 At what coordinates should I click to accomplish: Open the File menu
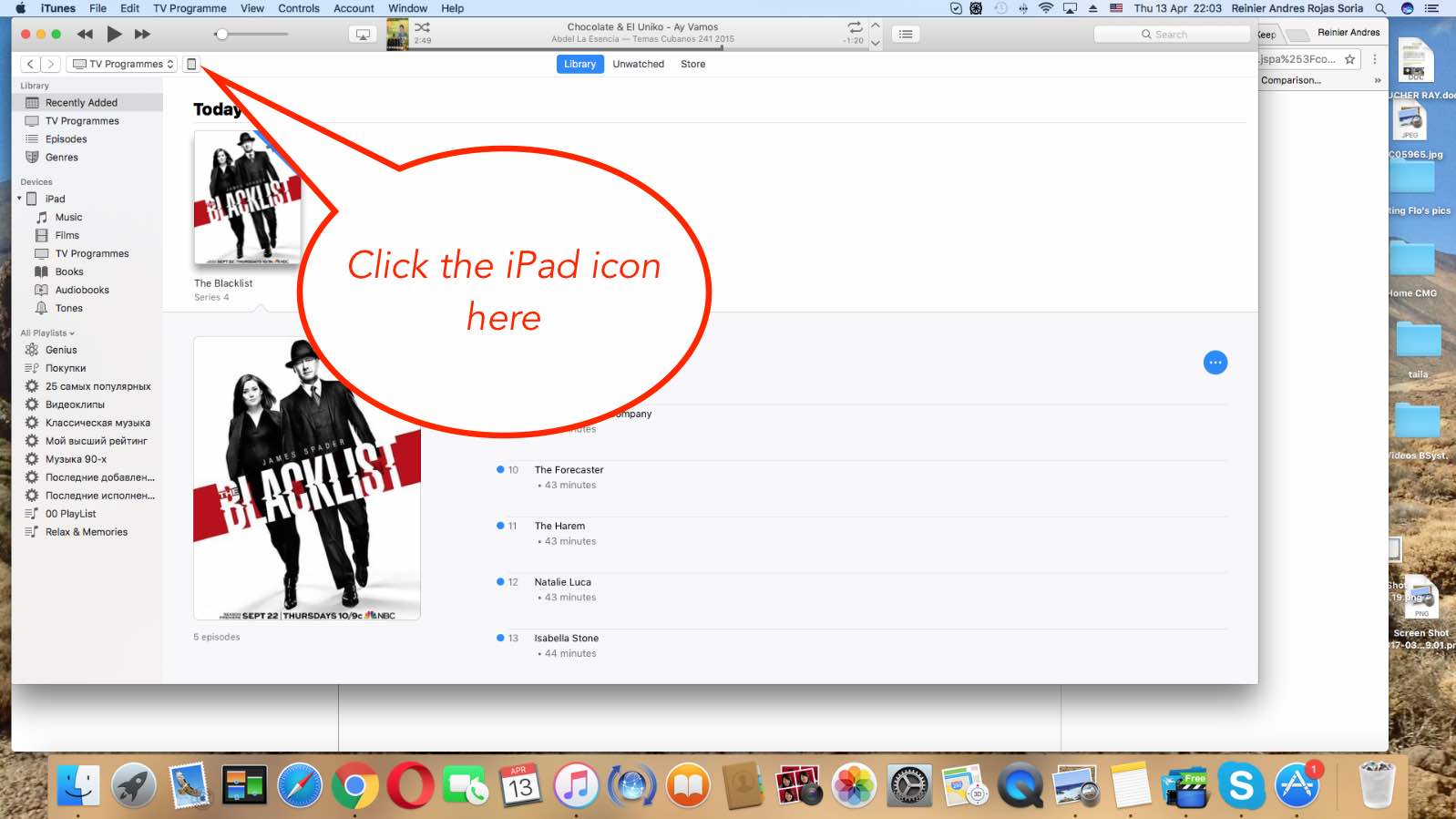coord(97,8)
